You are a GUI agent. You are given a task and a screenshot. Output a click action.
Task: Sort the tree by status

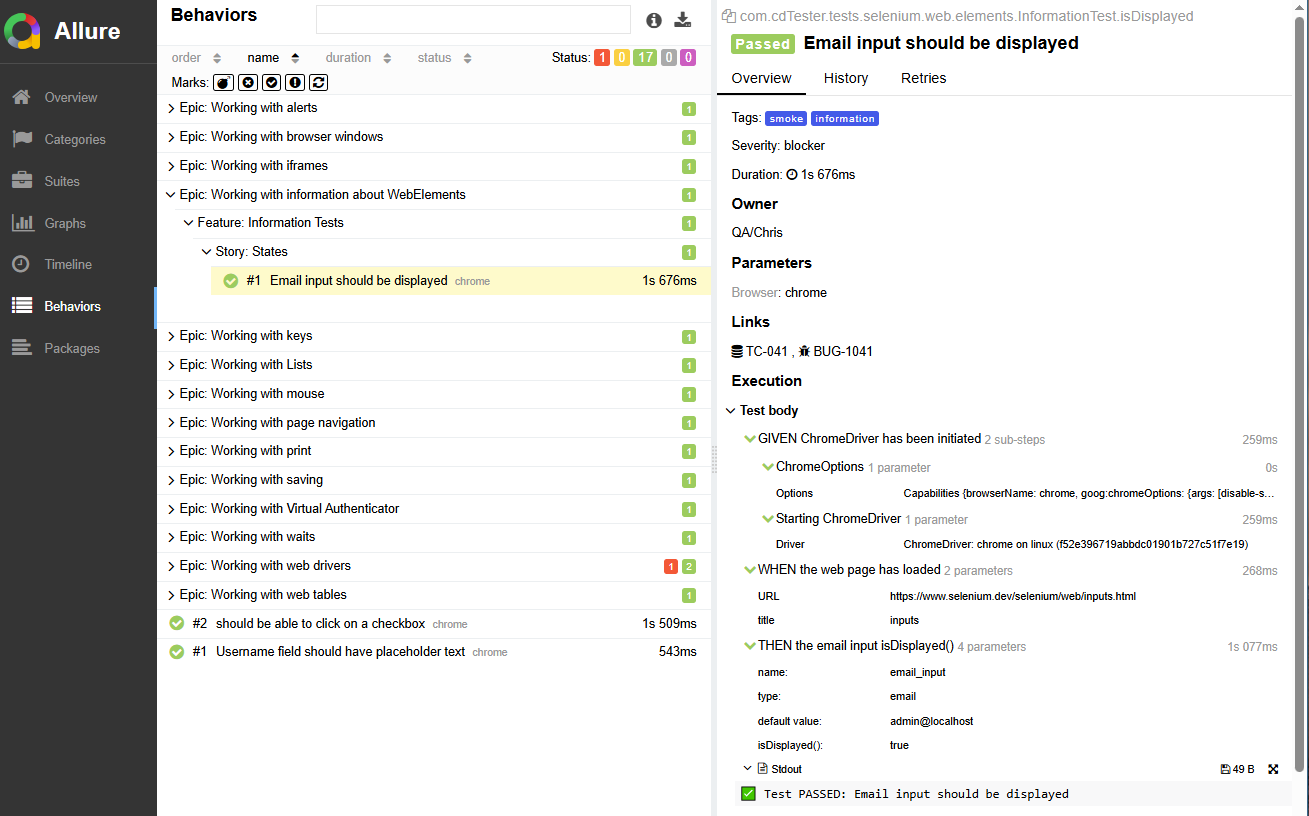pos(444,58)
